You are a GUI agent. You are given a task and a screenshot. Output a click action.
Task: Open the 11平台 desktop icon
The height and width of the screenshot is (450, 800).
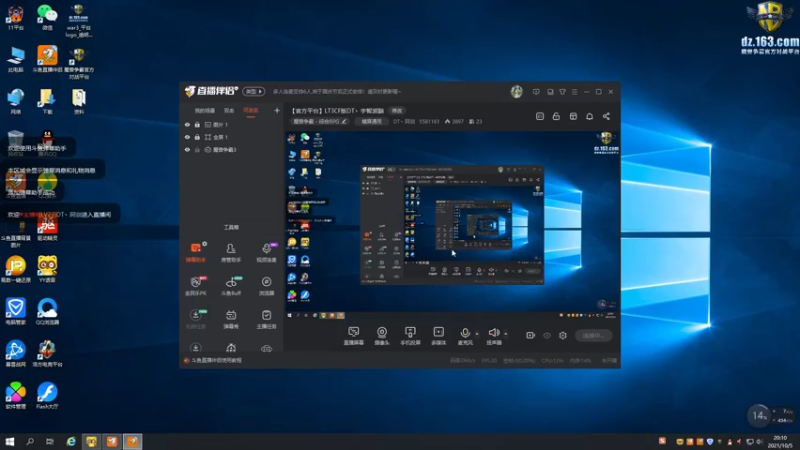click(x=16, y=17)
